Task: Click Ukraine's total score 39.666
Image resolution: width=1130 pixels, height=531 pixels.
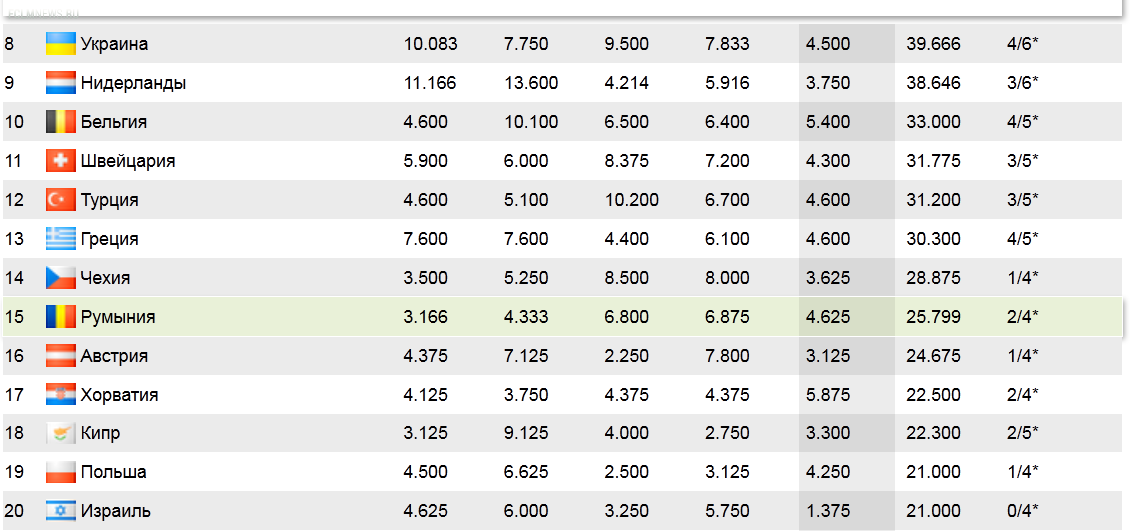Action: point(933,44)
